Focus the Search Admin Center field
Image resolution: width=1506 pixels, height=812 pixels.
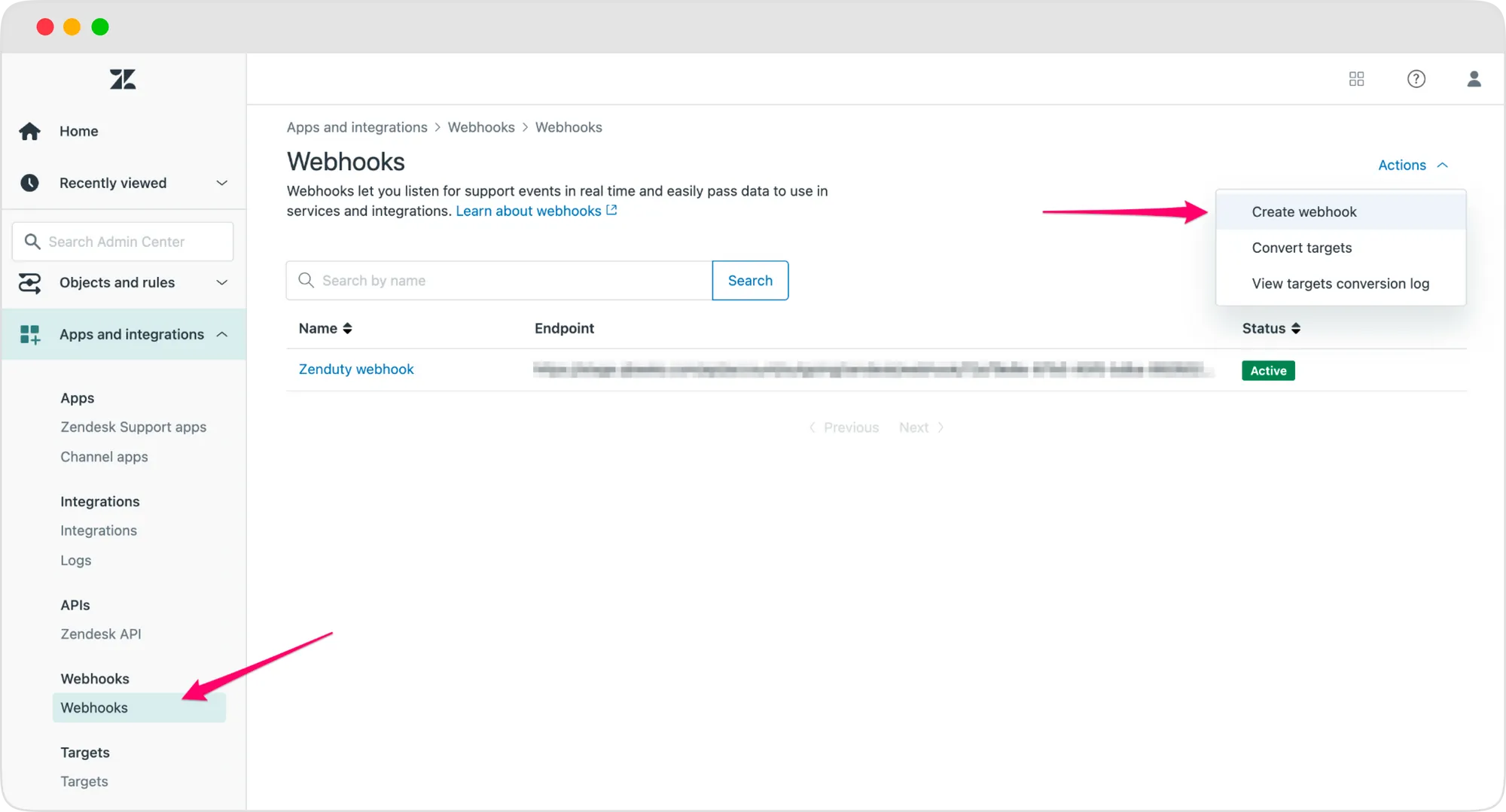[123, 242]
